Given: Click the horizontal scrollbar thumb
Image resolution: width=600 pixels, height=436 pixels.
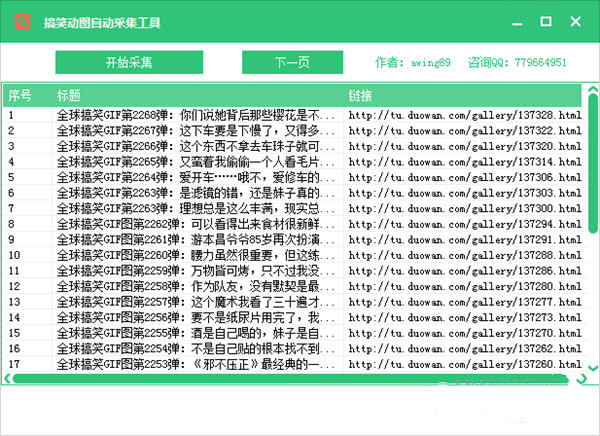Looking at the screenshot, I should [290, 379].
